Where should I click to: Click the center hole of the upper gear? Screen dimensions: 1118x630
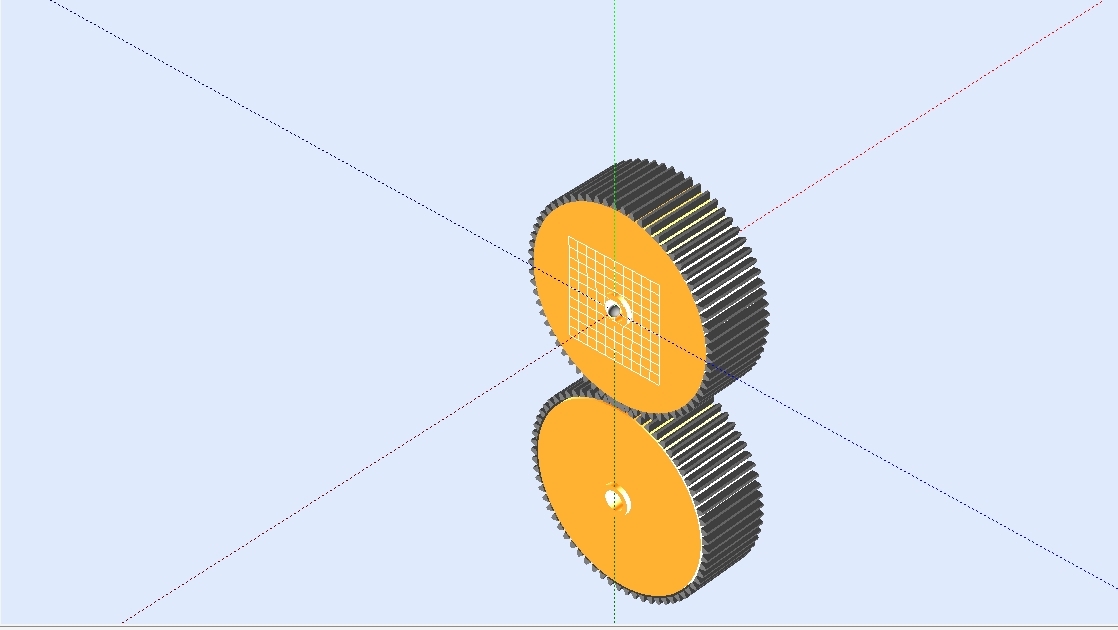[x=613, y=310]
